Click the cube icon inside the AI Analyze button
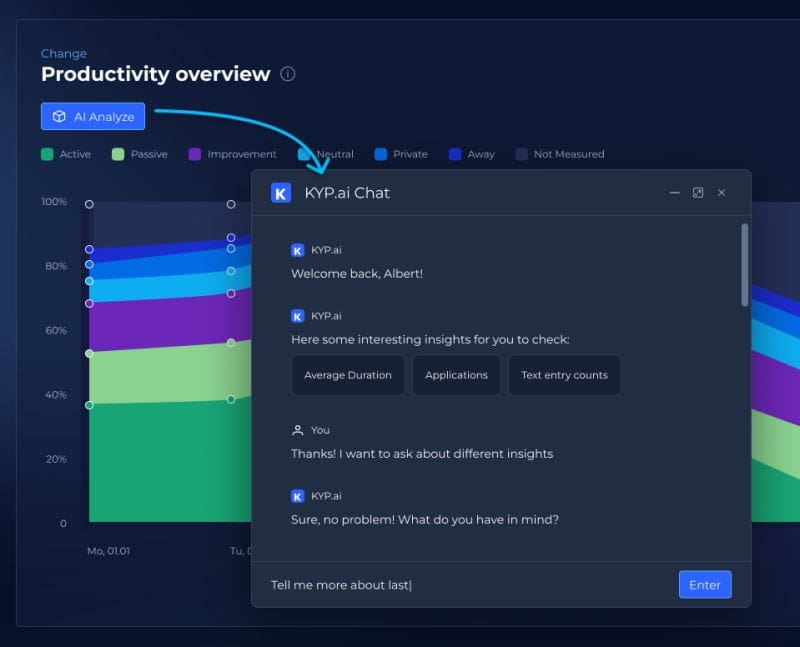The image size is (800, 647). pos(57,116)
